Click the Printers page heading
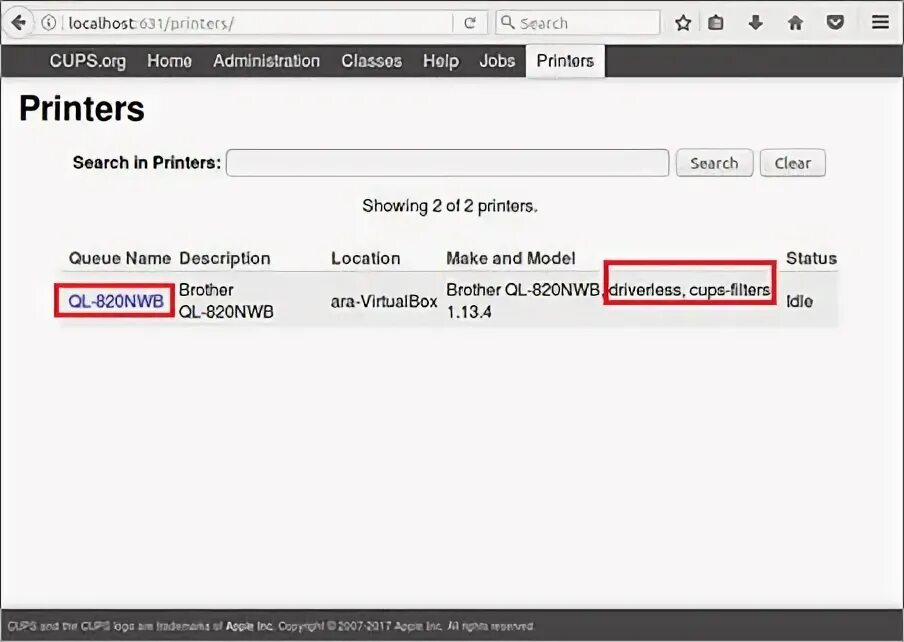The height and width of the screenshot is (642, 904). coord(82,108)
